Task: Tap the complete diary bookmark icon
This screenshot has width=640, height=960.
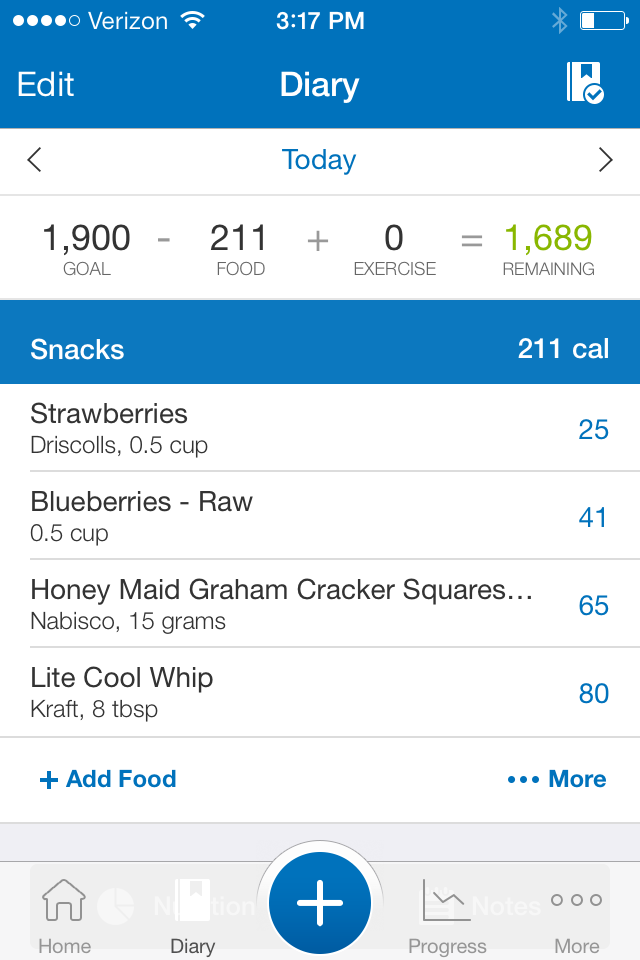Action: coord(585,83)
